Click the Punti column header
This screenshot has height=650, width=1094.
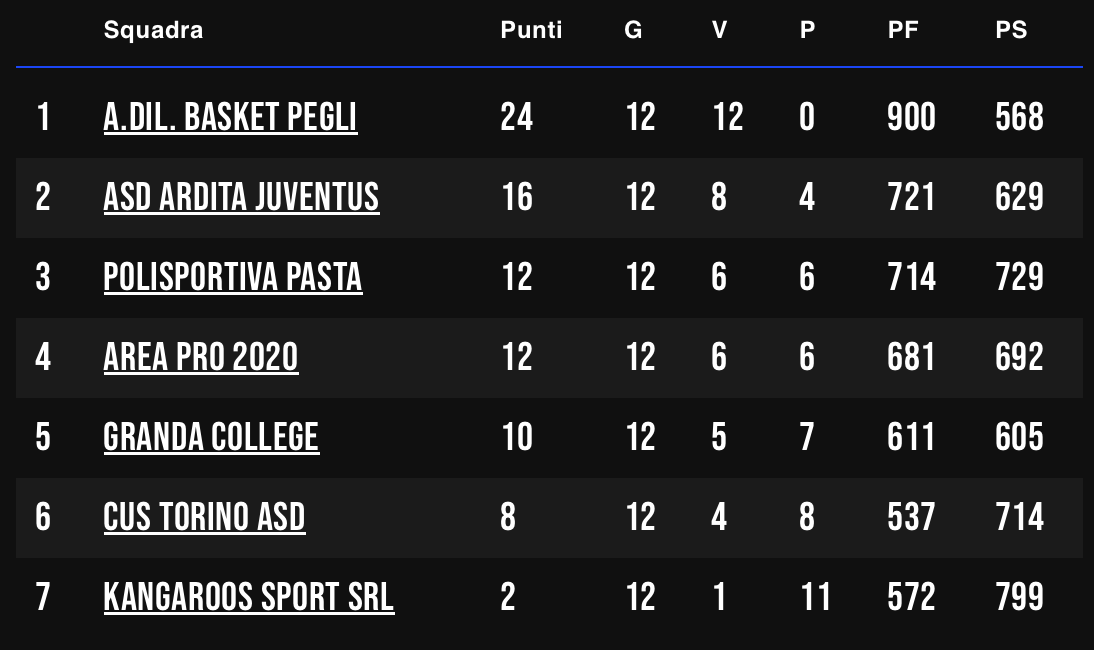tap(531, 30)
